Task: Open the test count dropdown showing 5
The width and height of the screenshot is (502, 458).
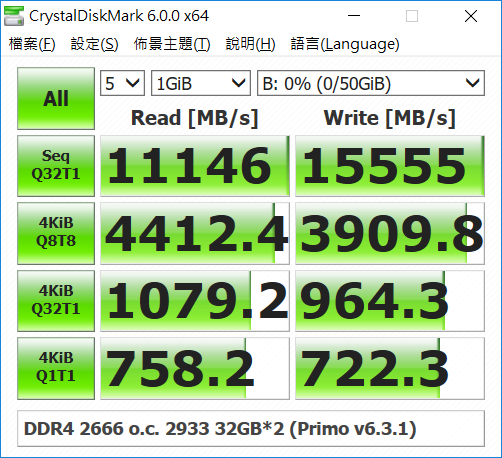Action: (x=122, y=83)
